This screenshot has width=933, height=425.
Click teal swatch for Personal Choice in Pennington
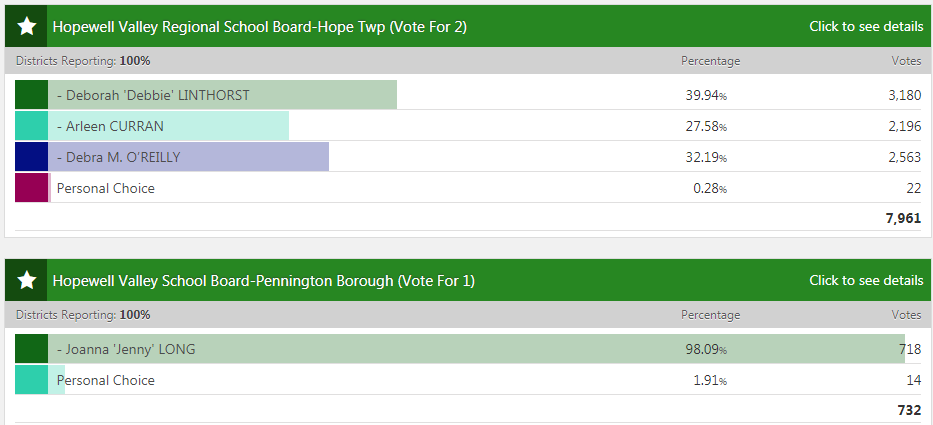click(x=32, y=380)
